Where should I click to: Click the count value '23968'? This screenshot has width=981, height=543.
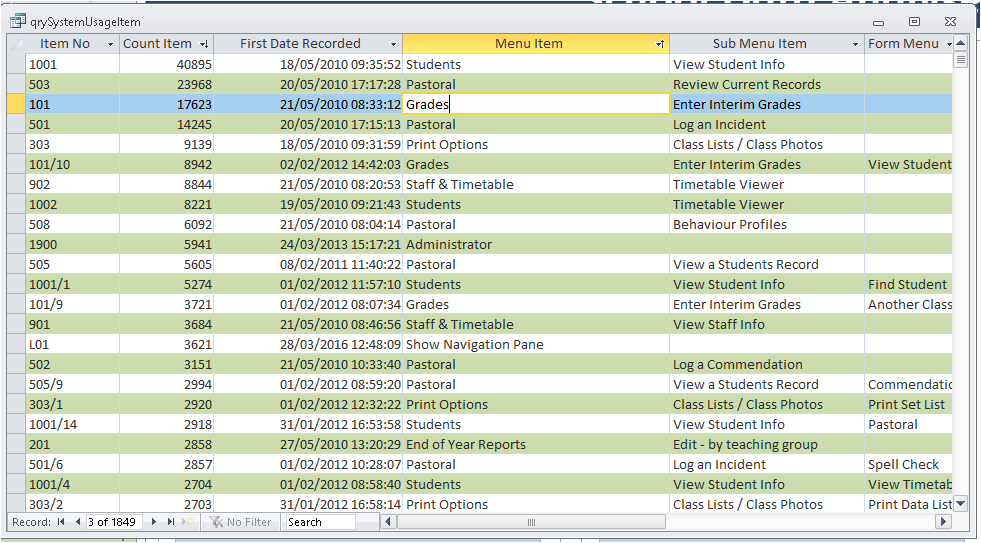pyautogui.click(x=166, y=84)
